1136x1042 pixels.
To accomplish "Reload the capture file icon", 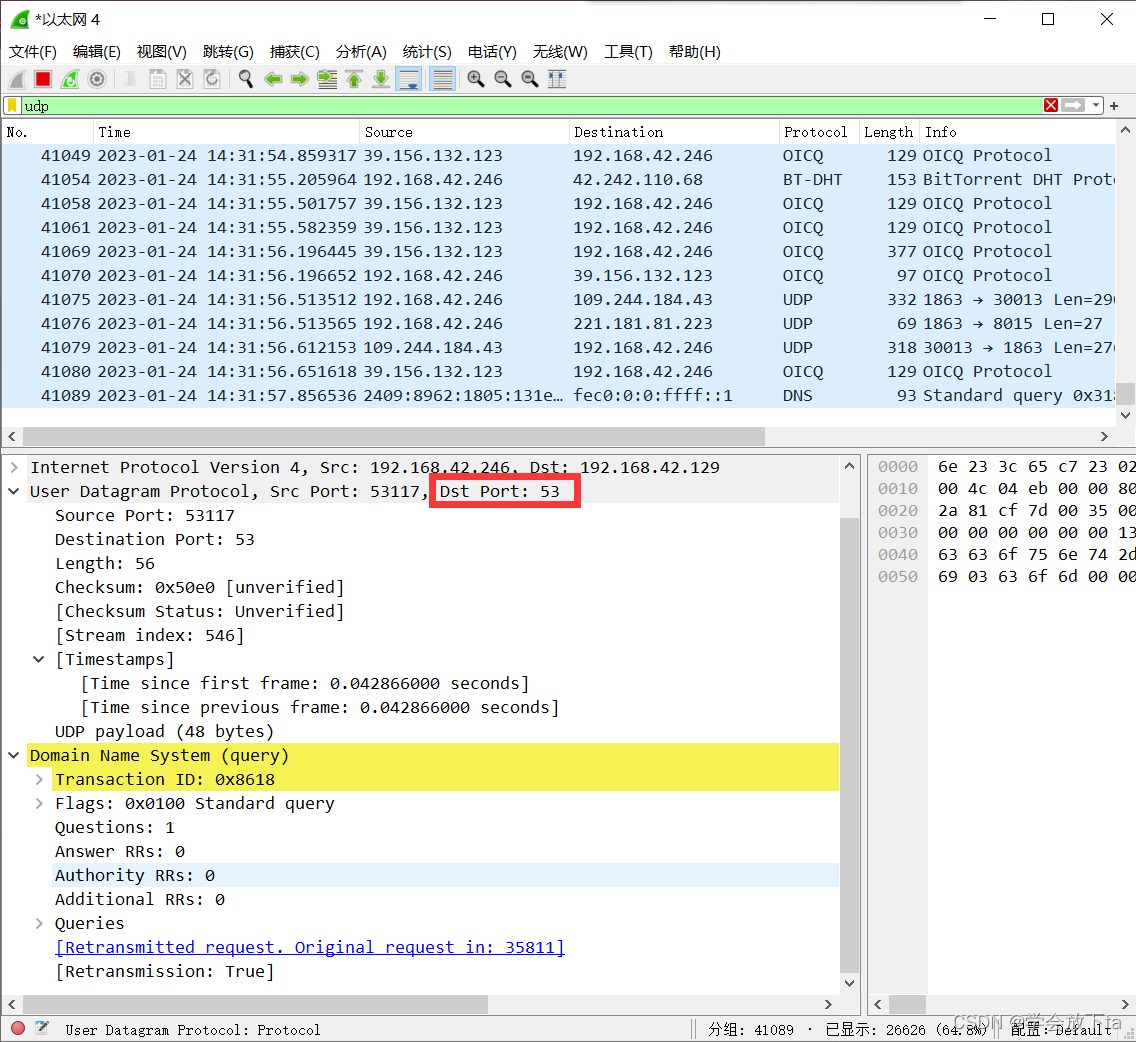I will click(212, 79).
